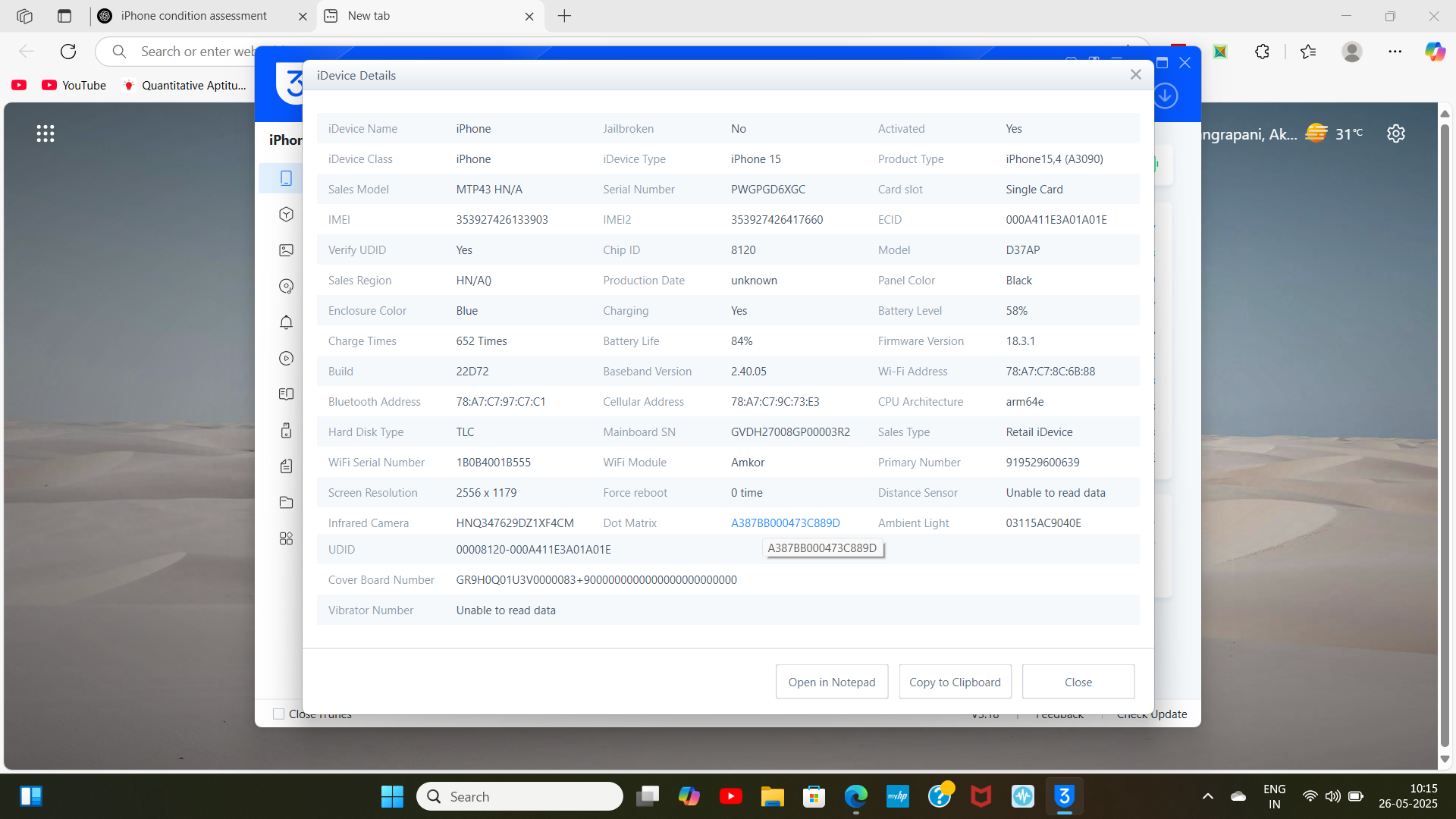Open McAfee from the taskbar
1456x819 pixels.
pos(981,796)
